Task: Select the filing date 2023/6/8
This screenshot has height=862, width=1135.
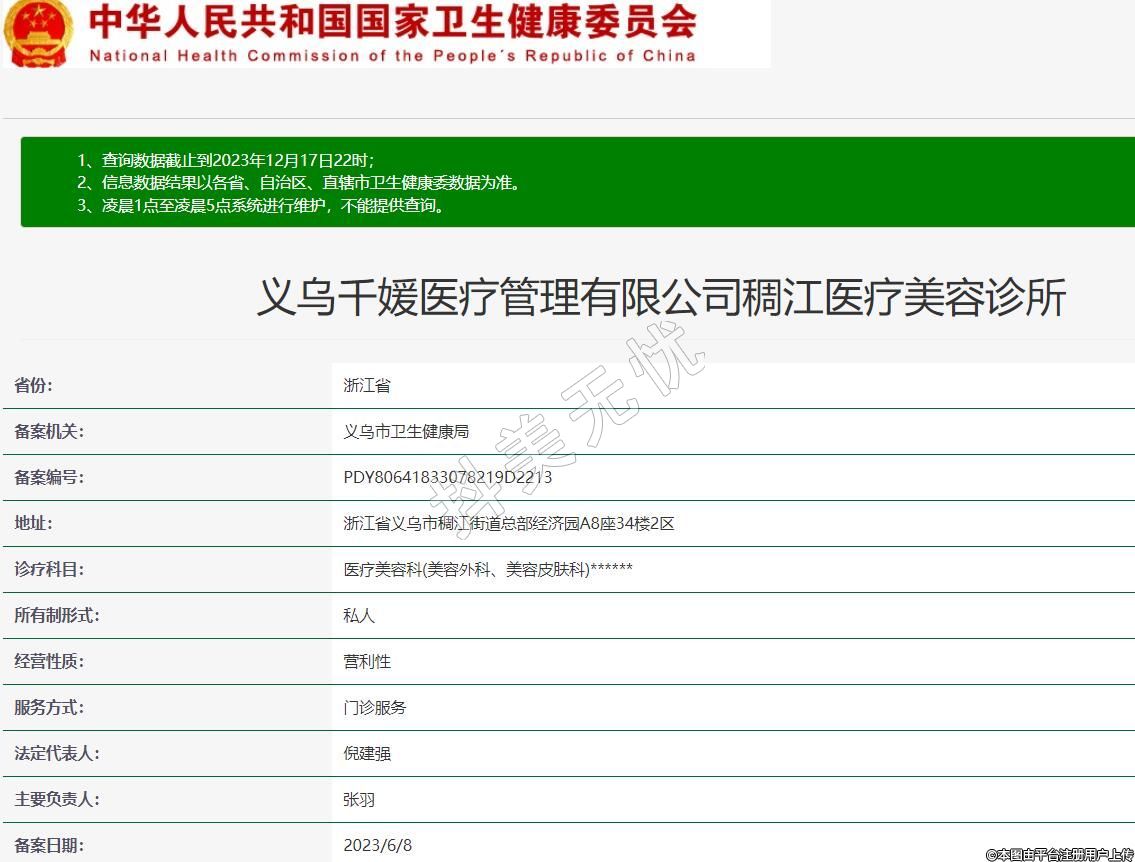Action: [377, 846]
